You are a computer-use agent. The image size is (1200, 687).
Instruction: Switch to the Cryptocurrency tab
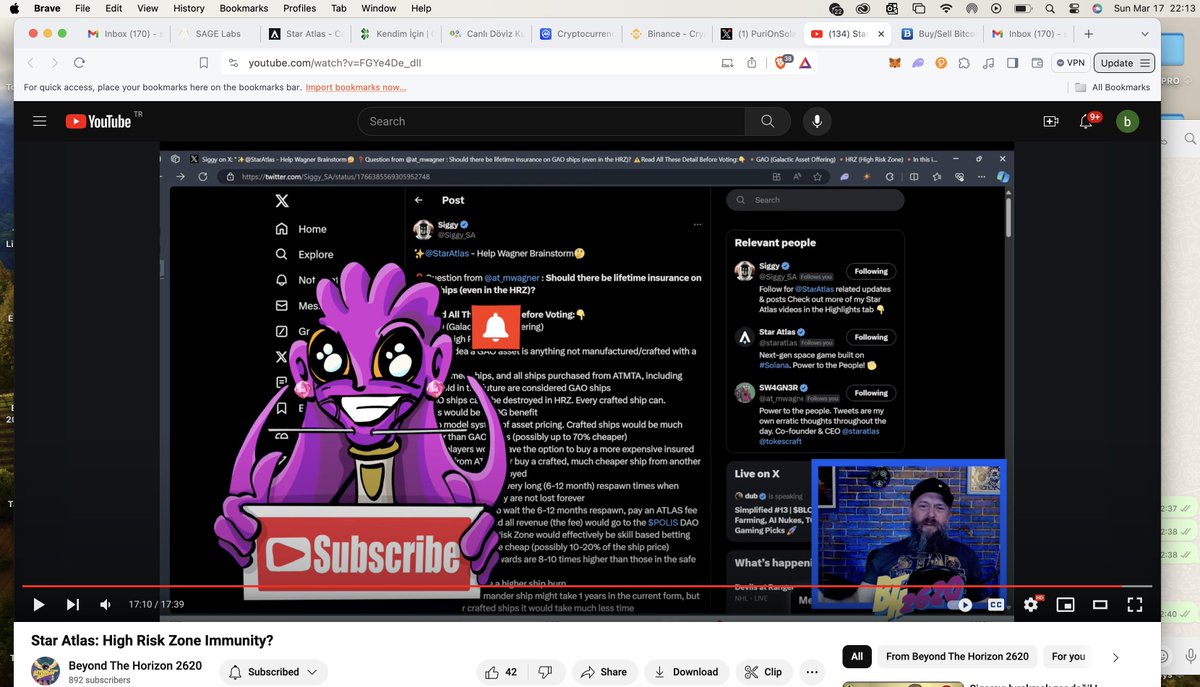click(x=578, y=33)
